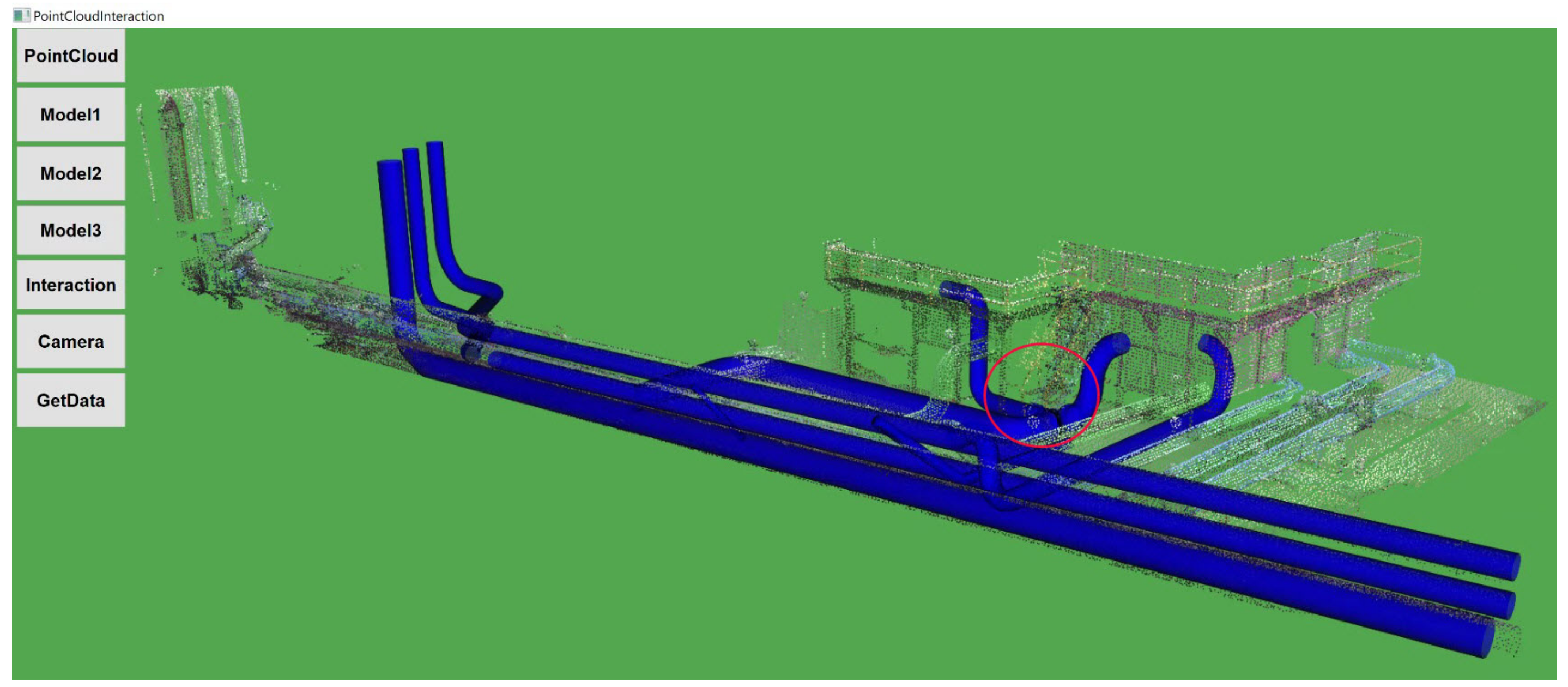
Task: Open the Camera control button
Action: tap(71, 341)
